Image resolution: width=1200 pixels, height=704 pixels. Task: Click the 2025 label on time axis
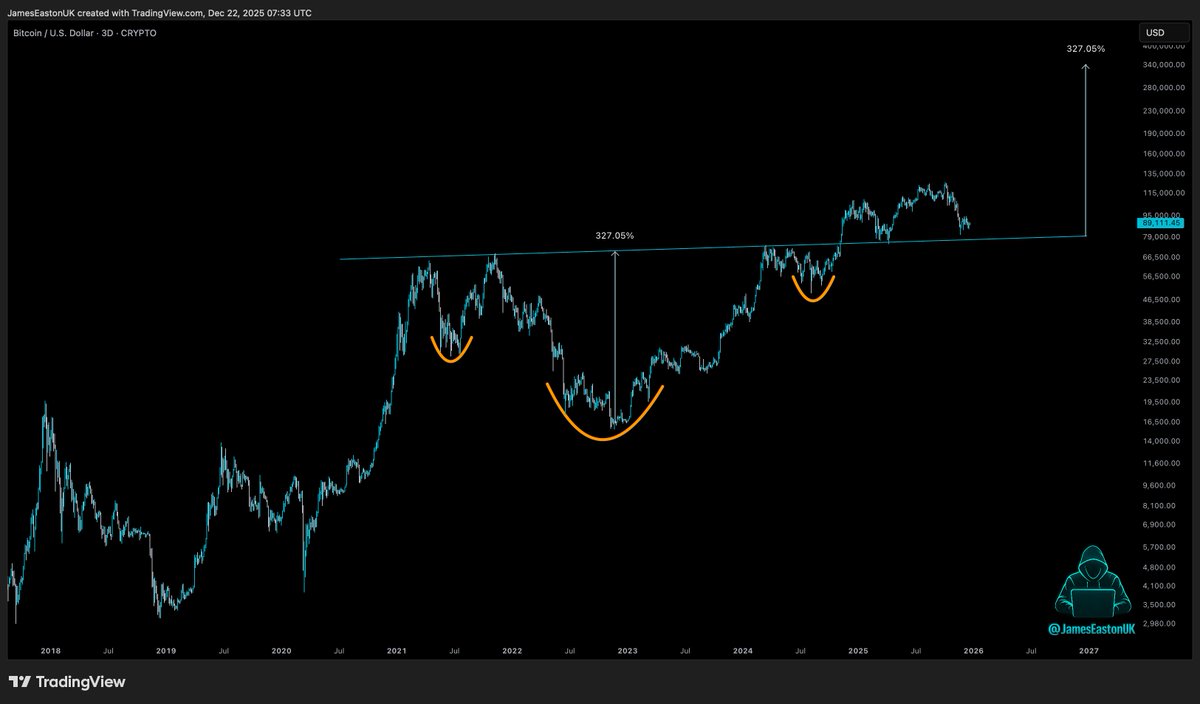[x=858, y=650]
